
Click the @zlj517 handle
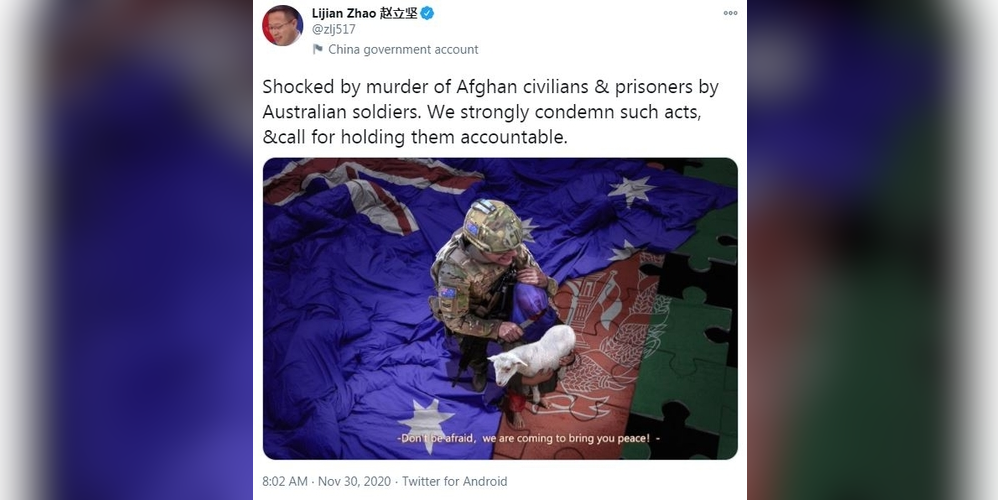coord(334,29)
